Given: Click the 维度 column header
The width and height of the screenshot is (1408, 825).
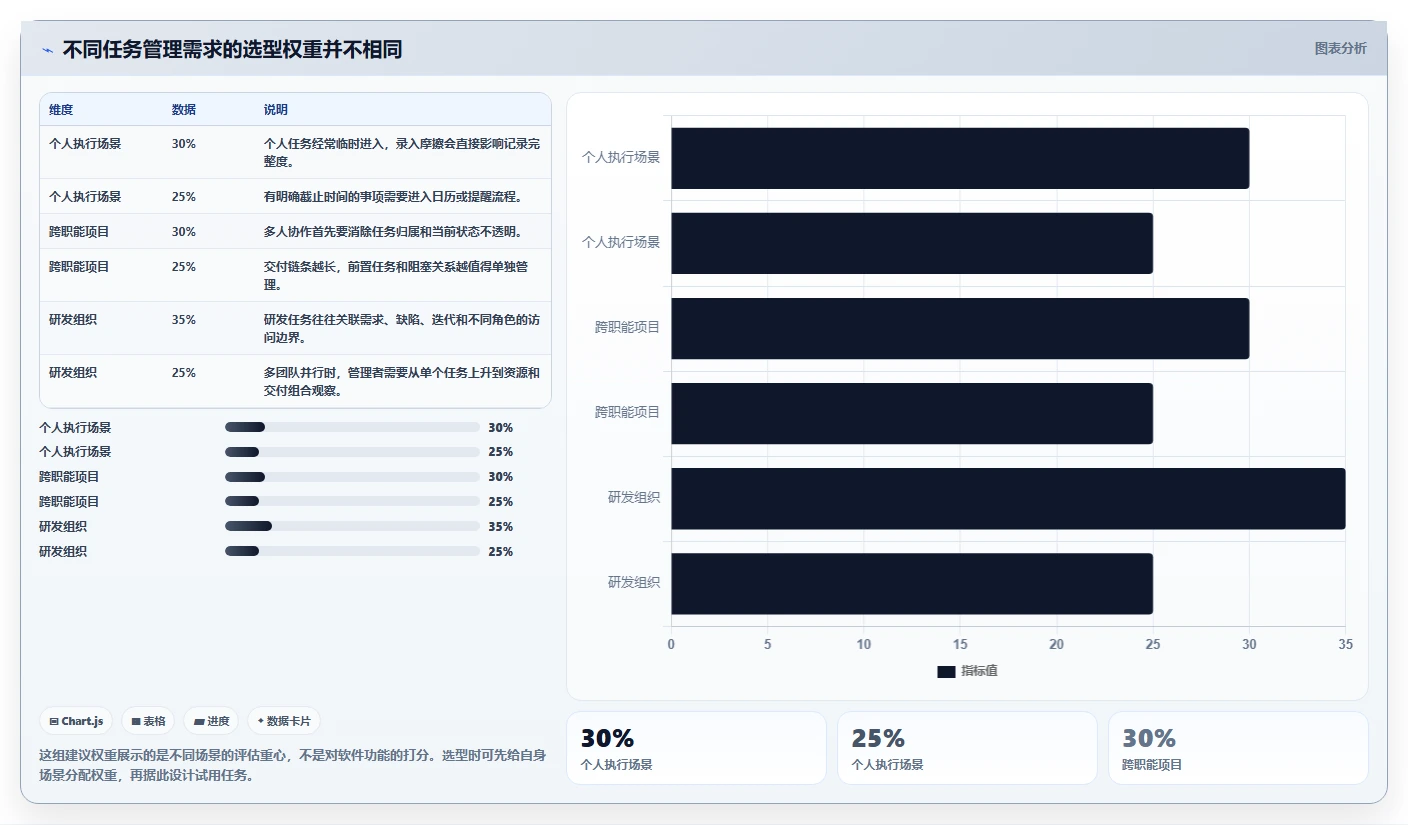Looking at the screenshot, I should (61, 110).
